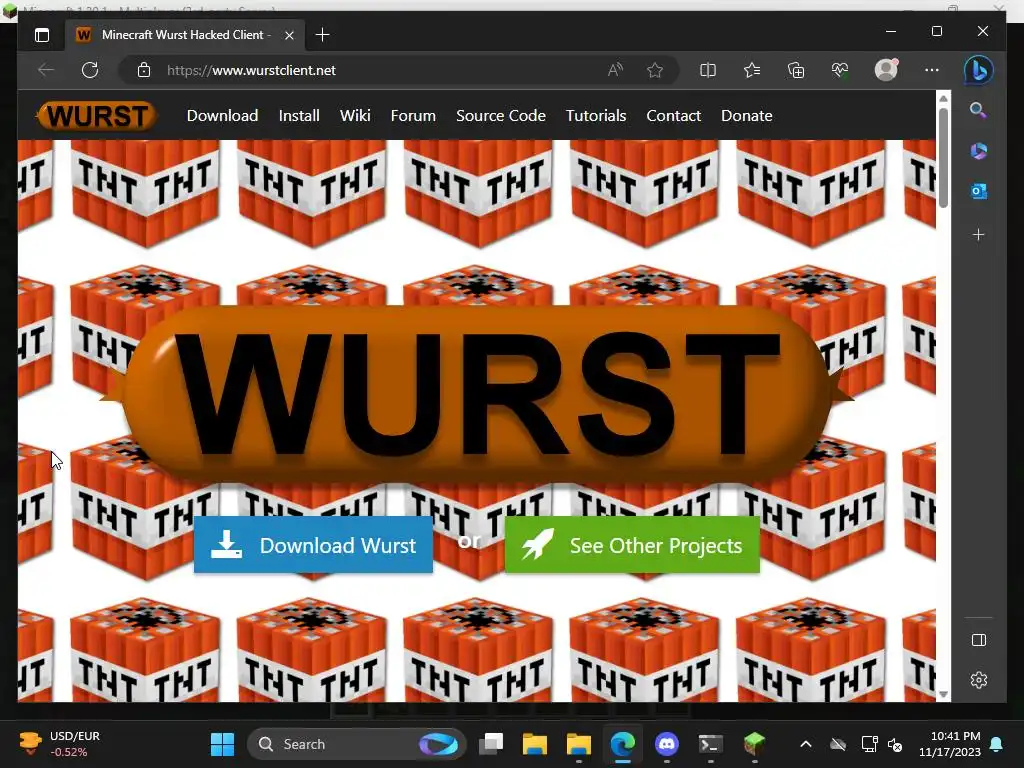Open Settings and more ellipsis menu
The width and height of the screenshot is (1024, 768).
[932, 70]
